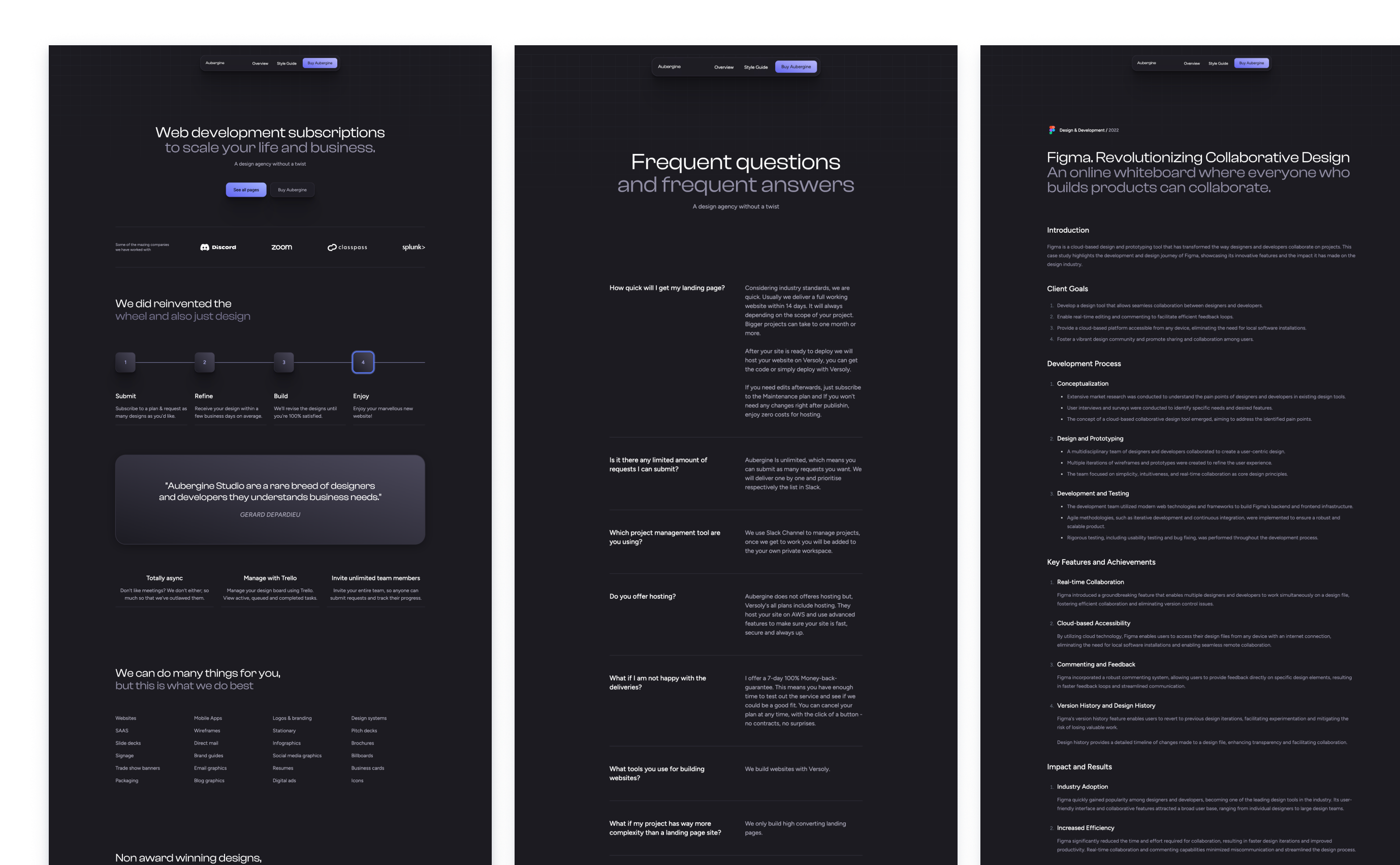1400x865 pixels.
Task: Click step 4 circle in process stepper
Action: [x=363, y=362]
